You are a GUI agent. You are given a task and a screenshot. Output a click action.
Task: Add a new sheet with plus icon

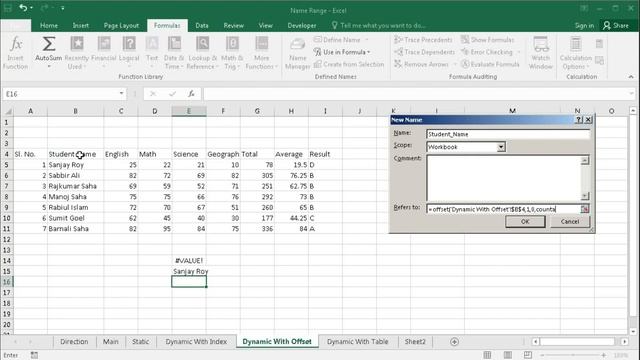pyautogui.click(x=454, y=342)
